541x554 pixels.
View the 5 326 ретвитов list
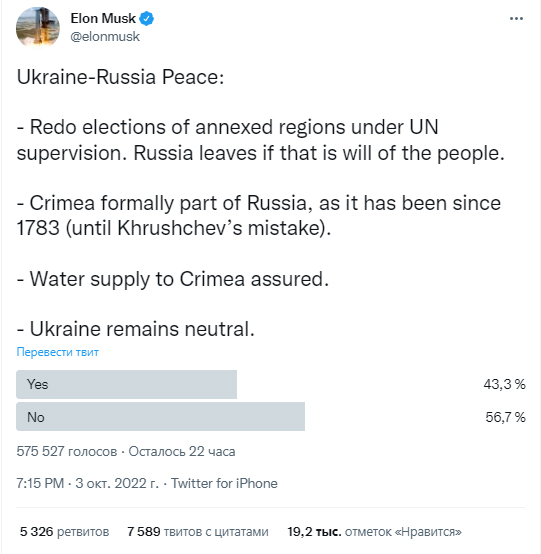pos(64,531)
